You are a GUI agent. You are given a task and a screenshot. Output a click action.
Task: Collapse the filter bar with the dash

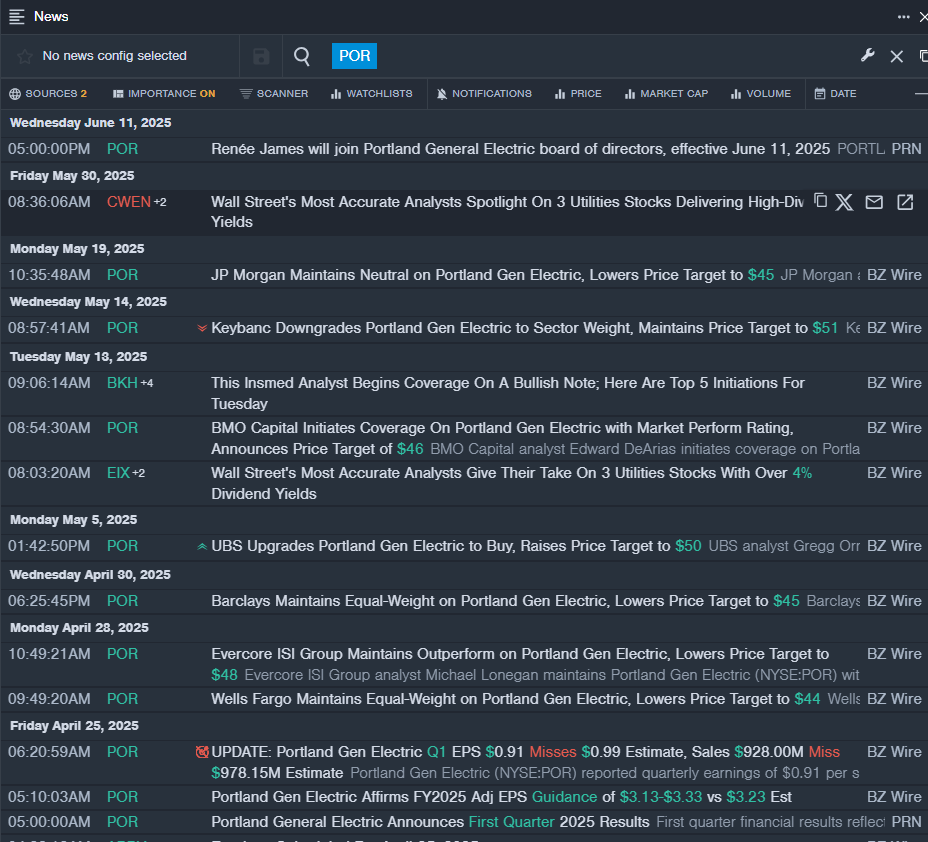pyautogui.click(x=921, y=93)
